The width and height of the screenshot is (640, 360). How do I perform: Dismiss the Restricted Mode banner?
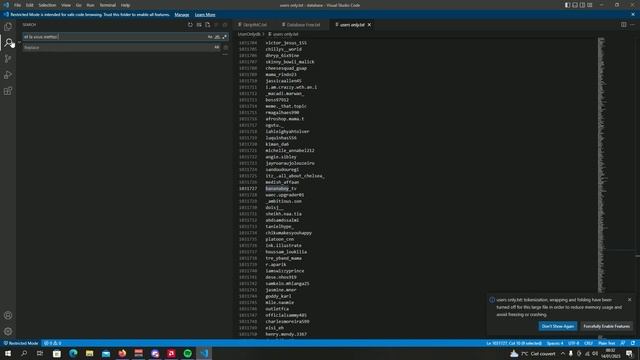pyautogui.click(x=633, y=14)
